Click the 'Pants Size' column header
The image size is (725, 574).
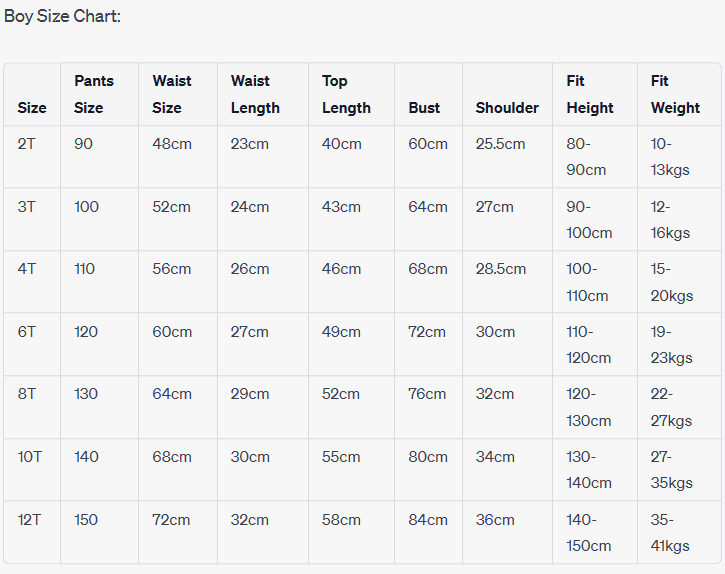tap(94, 94)
